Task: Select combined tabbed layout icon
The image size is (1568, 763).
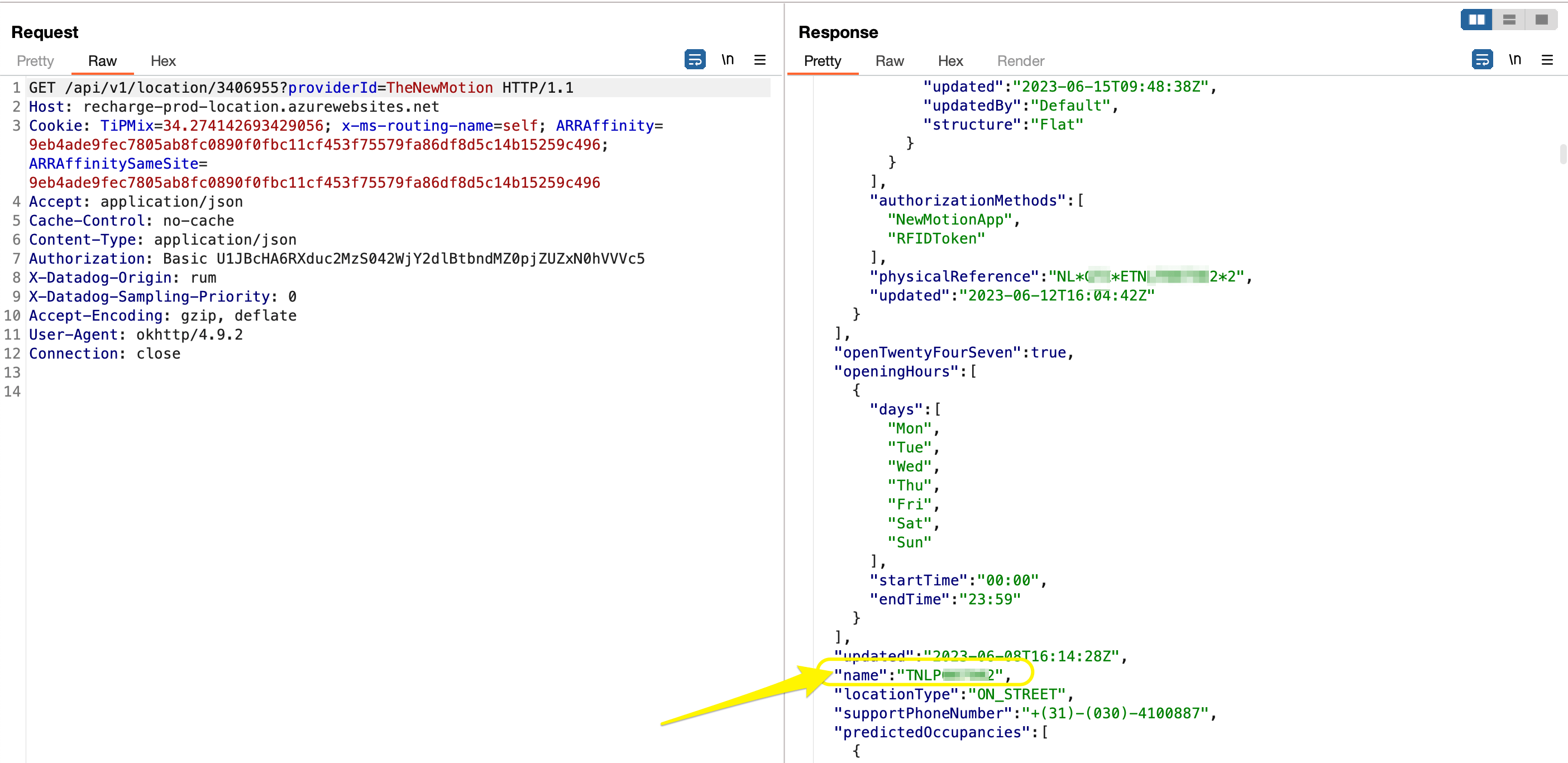Action: click(1541, 20)
